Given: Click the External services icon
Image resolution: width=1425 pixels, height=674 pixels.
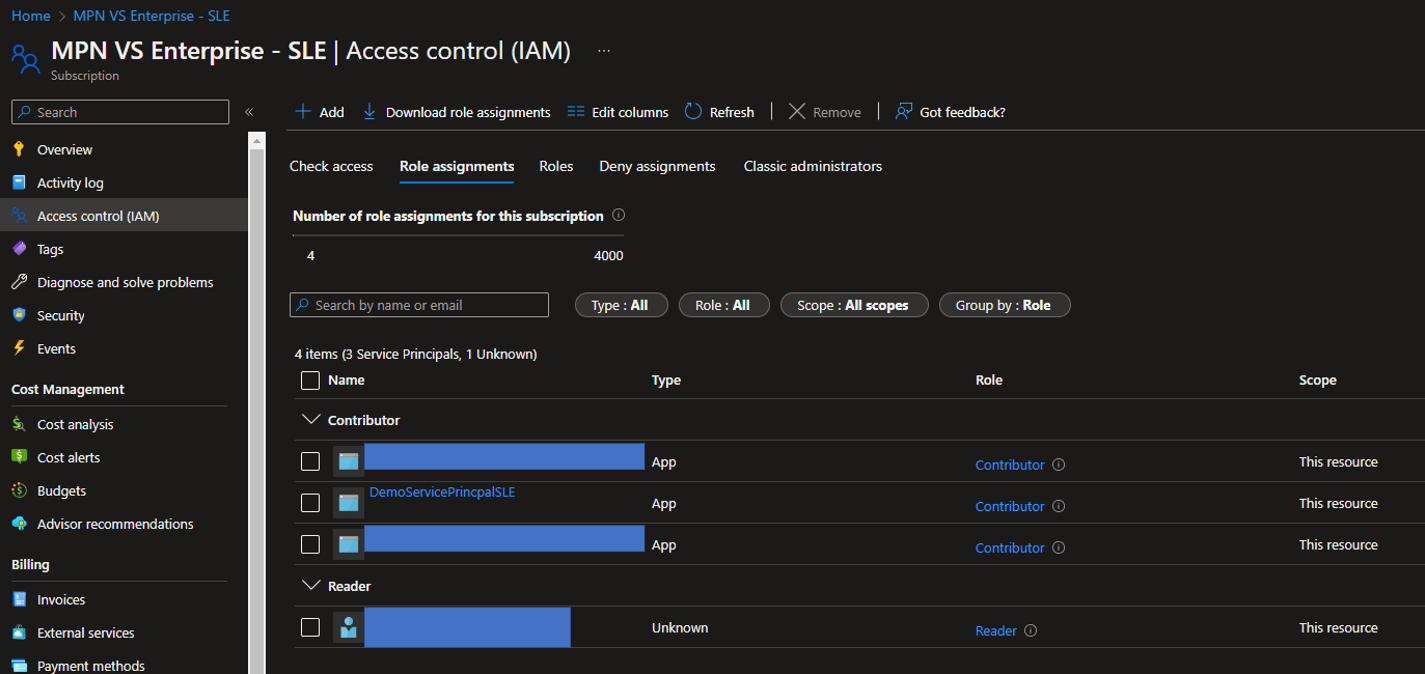Looking at the screenshot, I should [x=18, y=632].
